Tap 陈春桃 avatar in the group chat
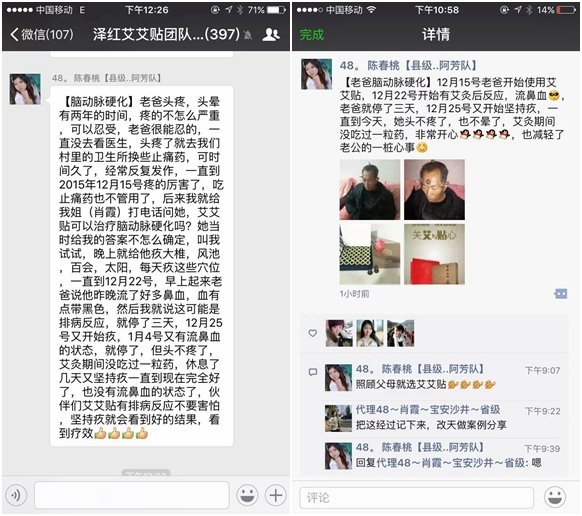Viewport: 582px width, 516px height. pos(25,89)
